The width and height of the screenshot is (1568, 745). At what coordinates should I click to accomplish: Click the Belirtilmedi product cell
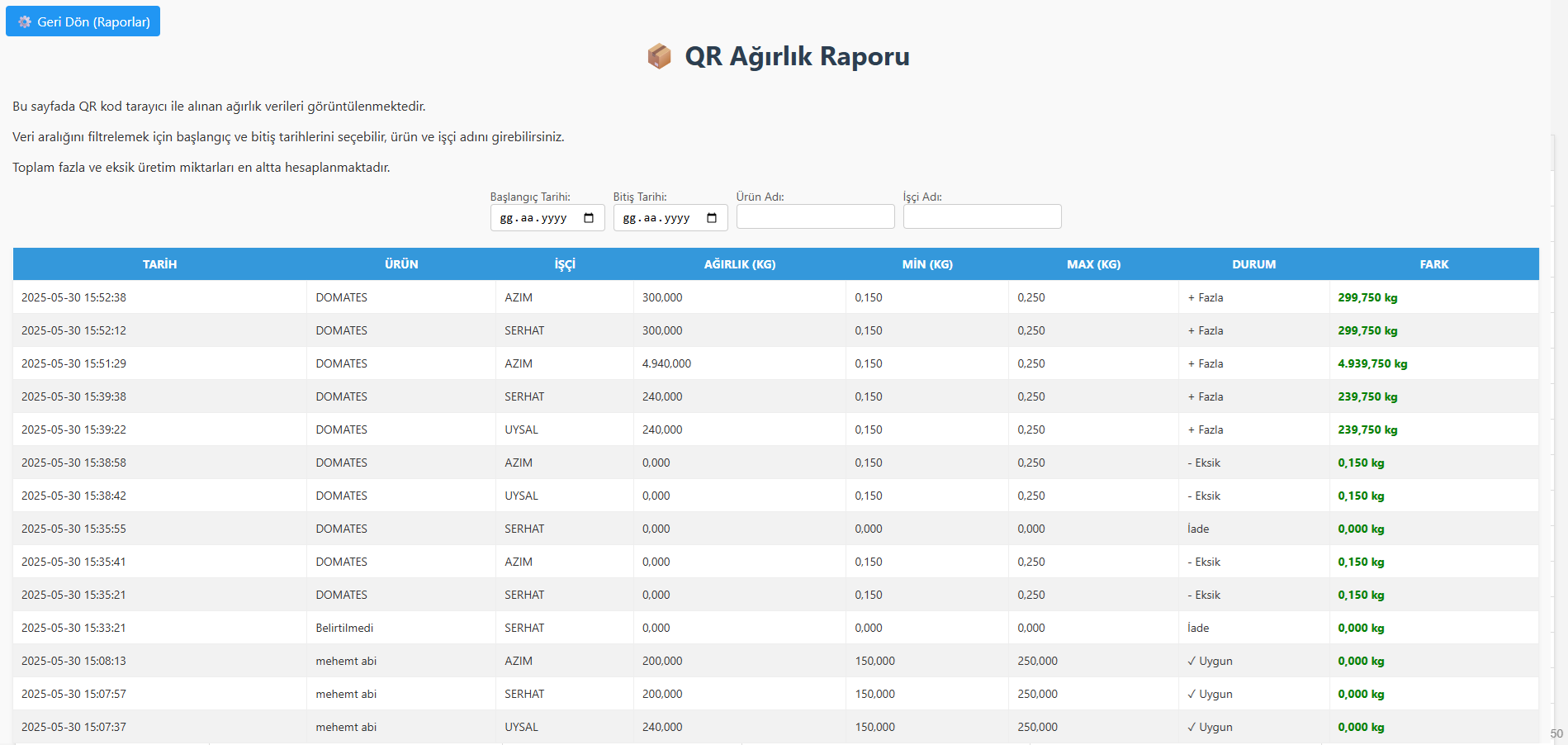[x=344, y=628]
